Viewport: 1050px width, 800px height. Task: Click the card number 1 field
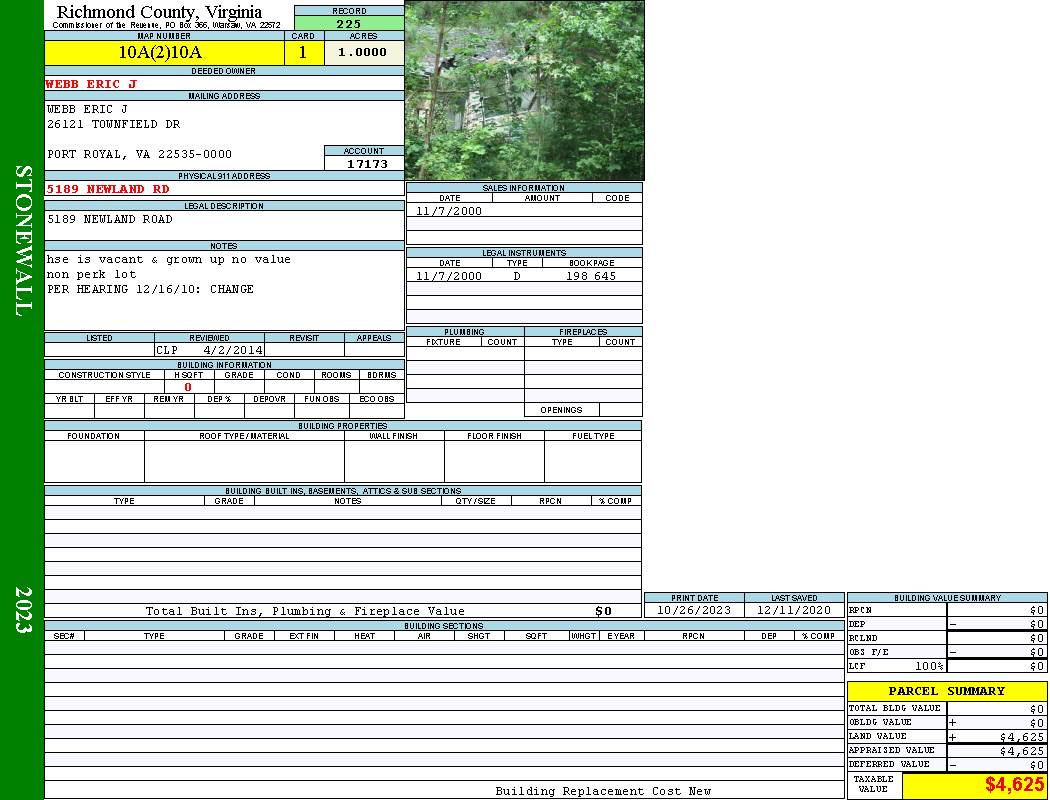[x=303, y=53]
